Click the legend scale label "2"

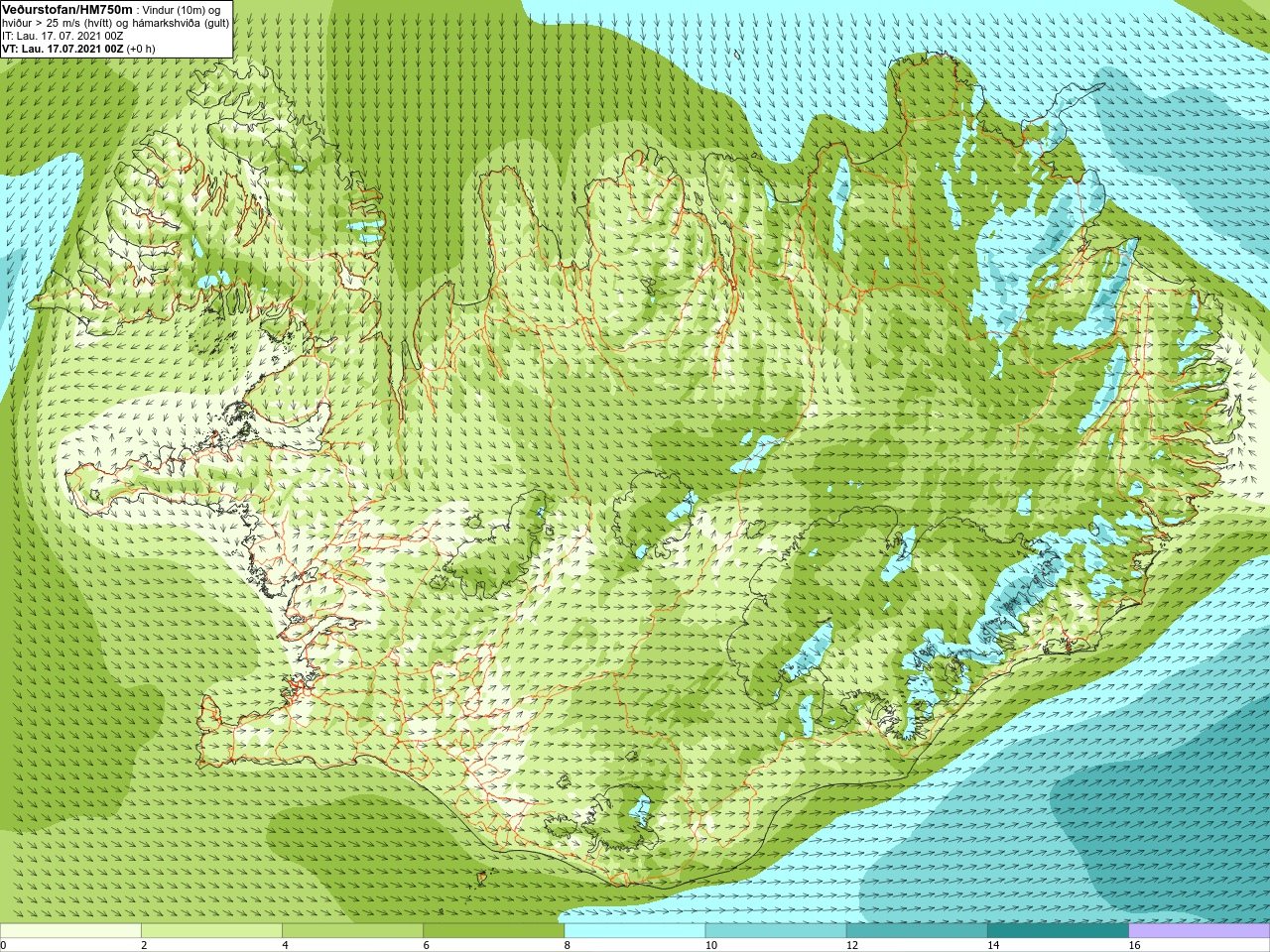144,945
